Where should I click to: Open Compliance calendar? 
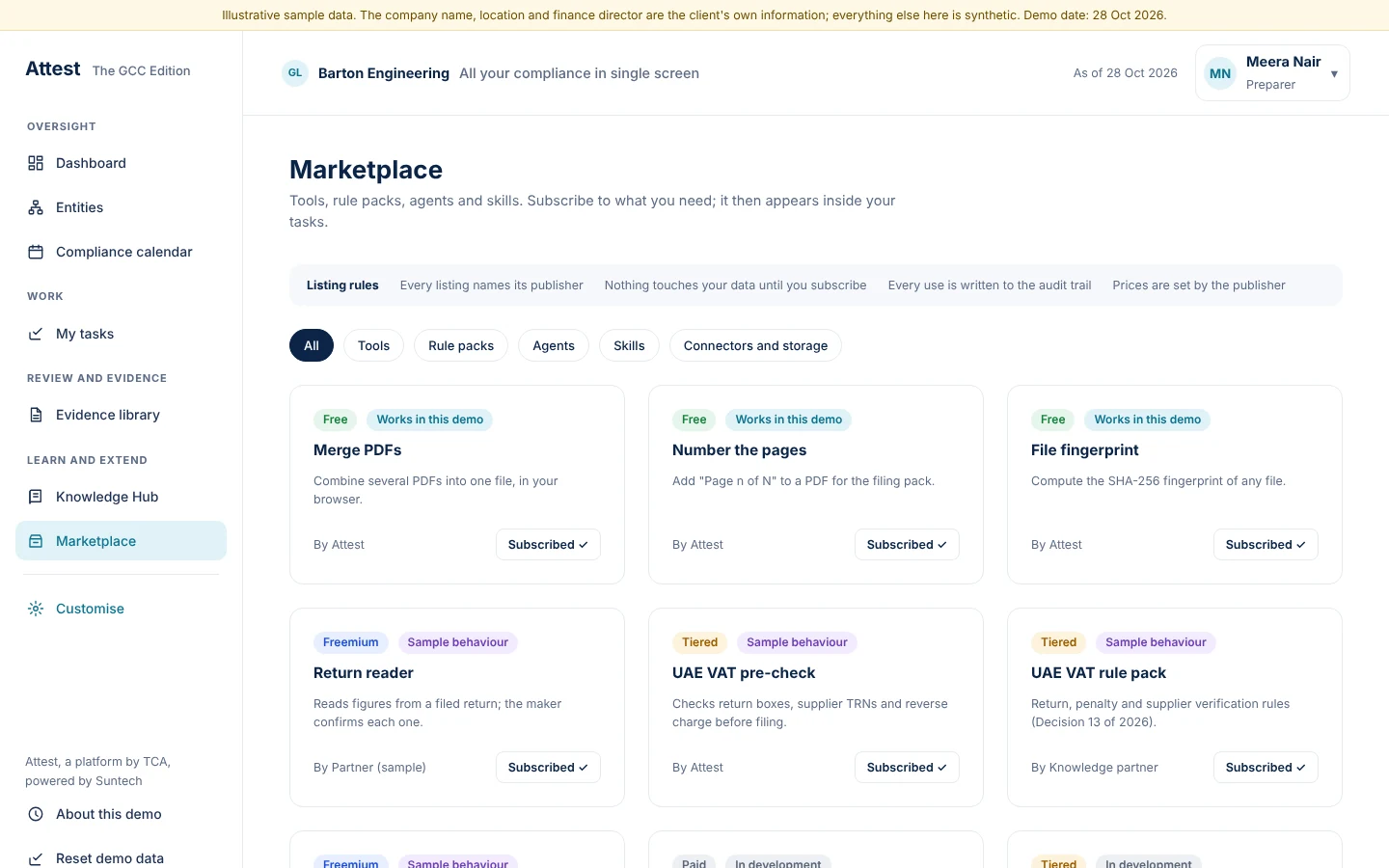(122, 252)
